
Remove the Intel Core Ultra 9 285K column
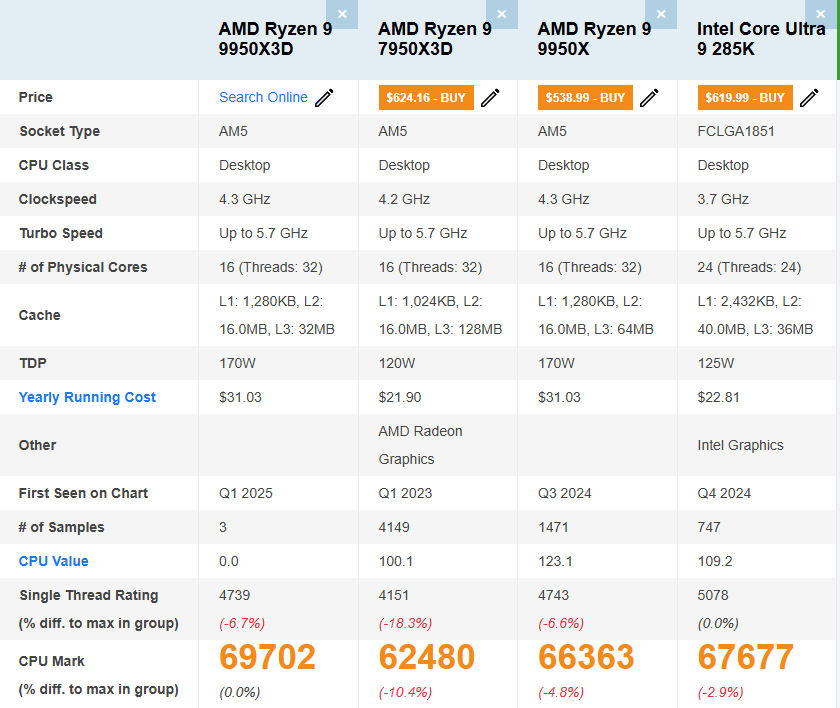[821, 14]
